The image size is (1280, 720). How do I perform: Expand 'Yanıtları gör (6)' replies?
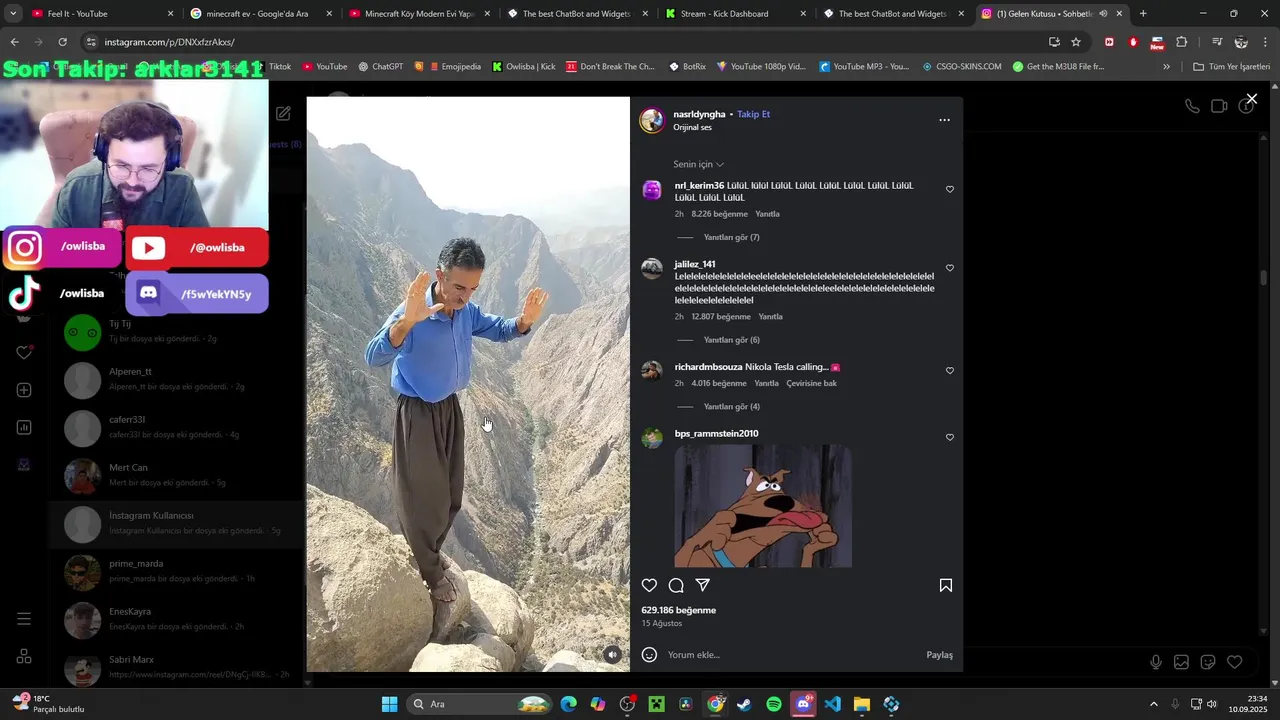[732, 340]
